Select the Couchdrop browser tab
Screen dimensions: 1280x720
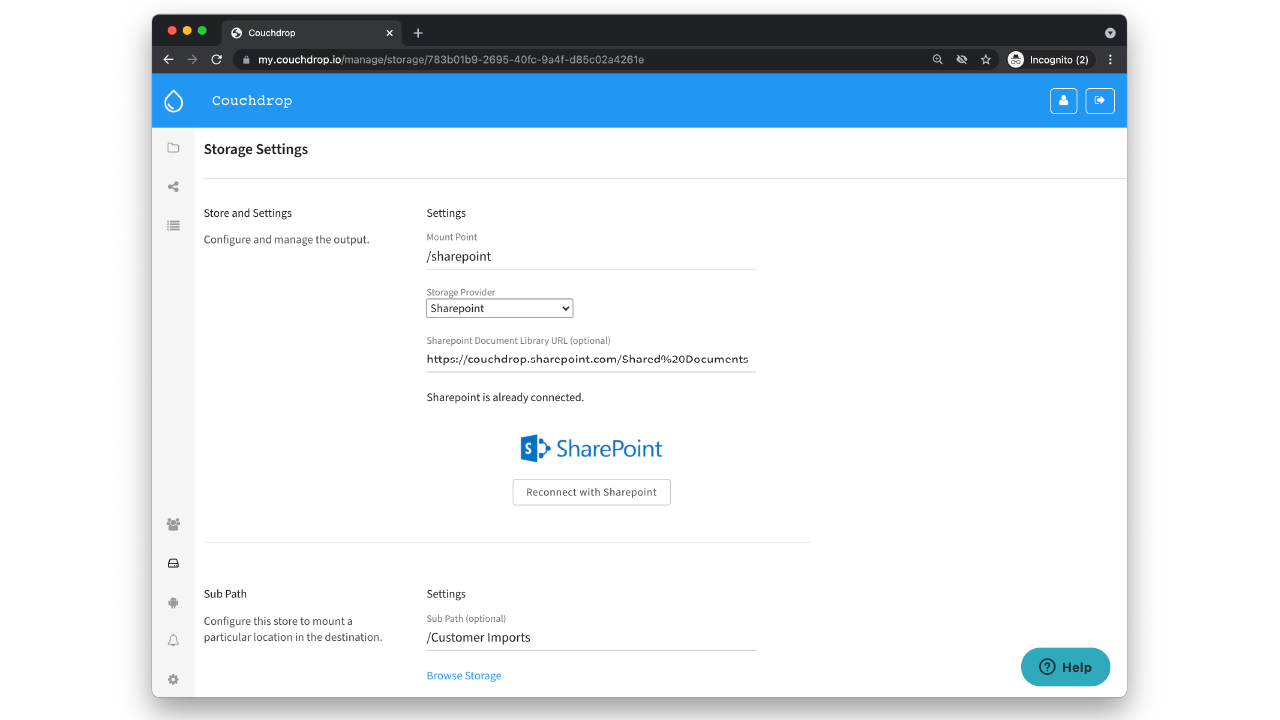tap(312, 33)
